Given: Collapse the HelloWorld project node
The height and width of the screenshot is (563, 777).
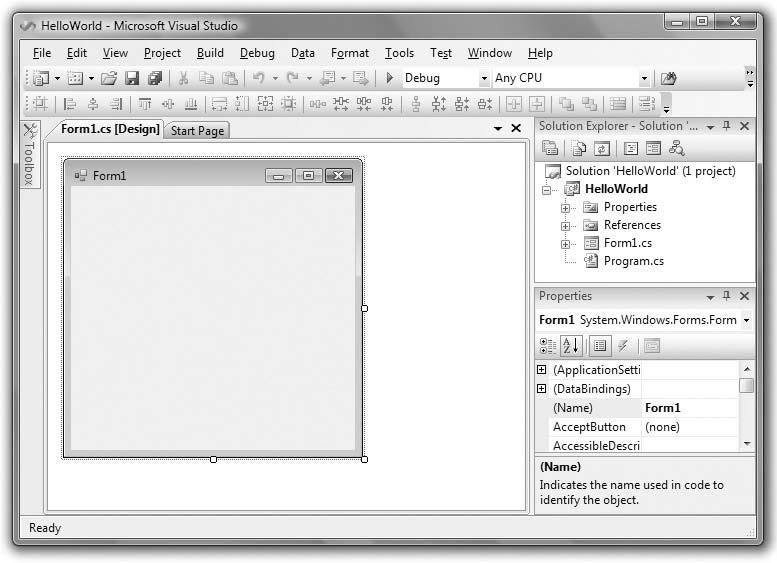Looking at the screenshot, I should pos(547,190).
